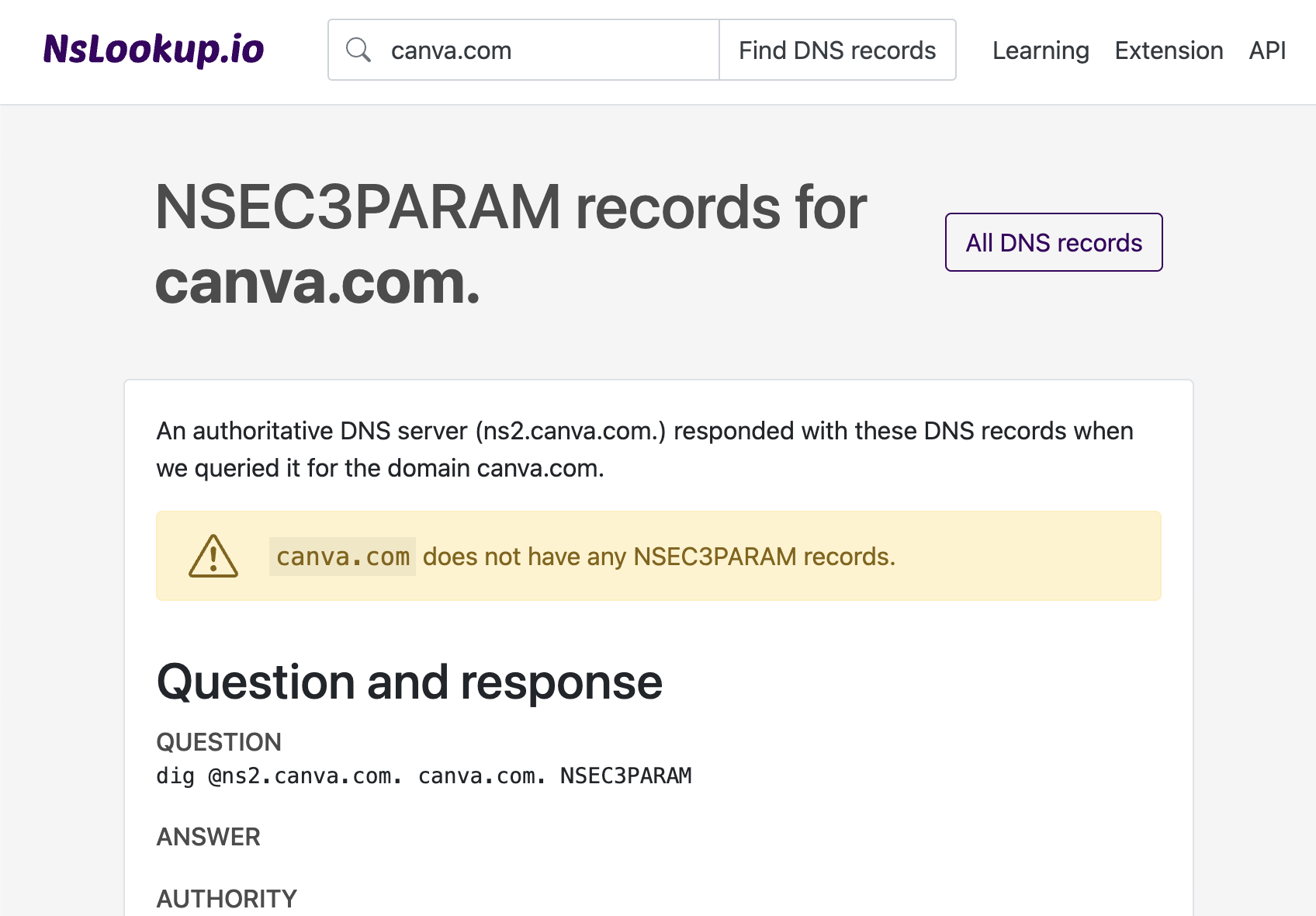Click the Find DNS records button
This screenshot has width=1316, height=916.
(837, 49)
